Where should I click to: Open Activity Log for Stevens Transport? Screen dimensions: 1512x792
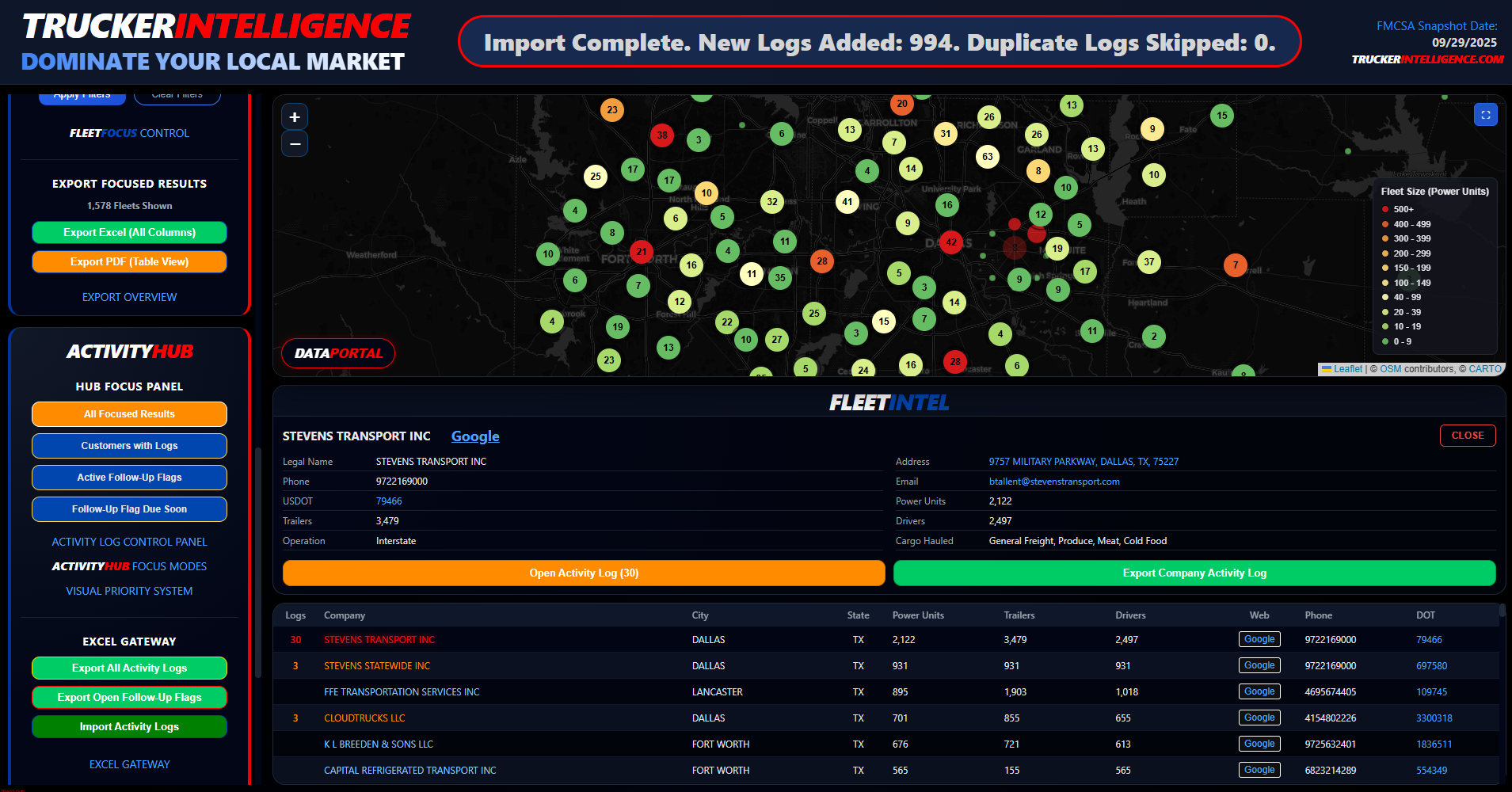(583, 572)
